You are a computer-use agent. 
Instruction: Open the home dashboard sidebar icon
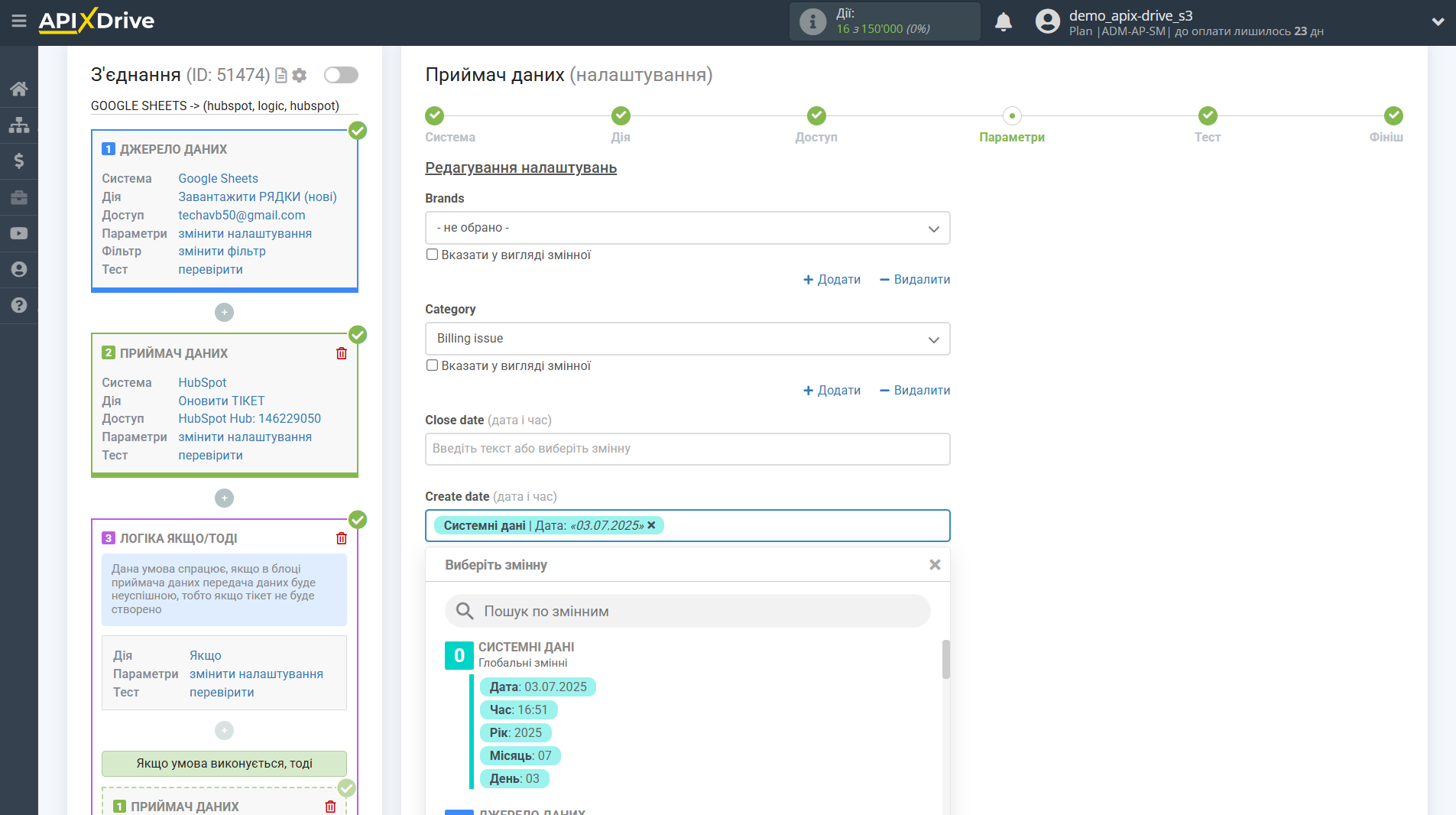(19, 89)
